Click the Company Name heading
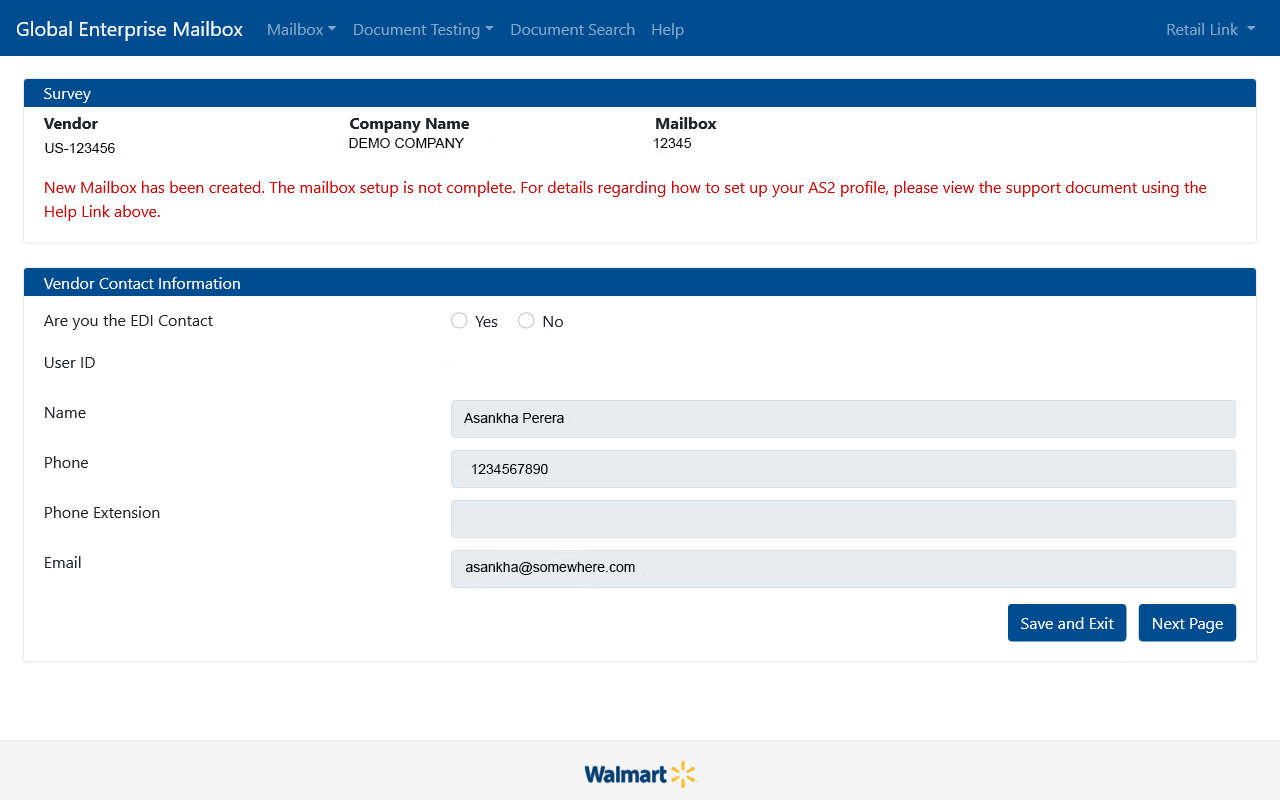The width and height of the screenshot is (1280, 800). 409,124
